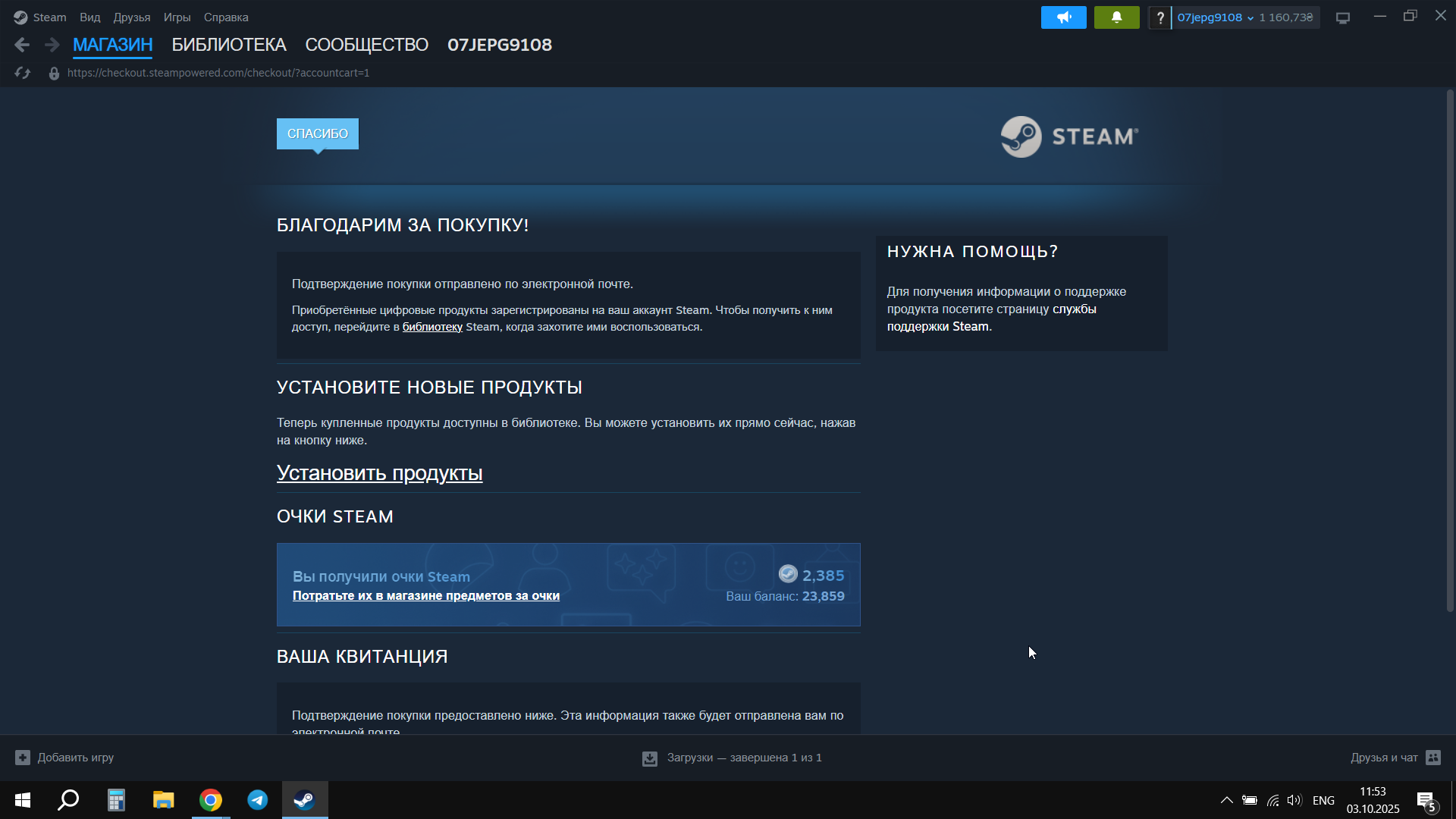
Task: Open the points shop spending link
Action: point(425,596)
